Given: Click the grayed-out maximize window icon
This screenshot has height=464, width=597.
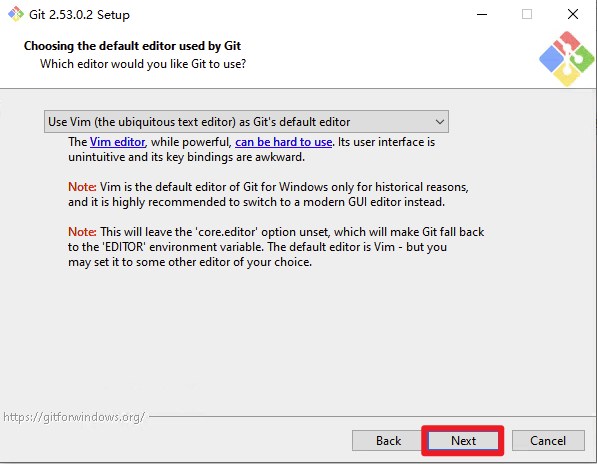Looking at the screenshot, I should click(x=527, y=14).
